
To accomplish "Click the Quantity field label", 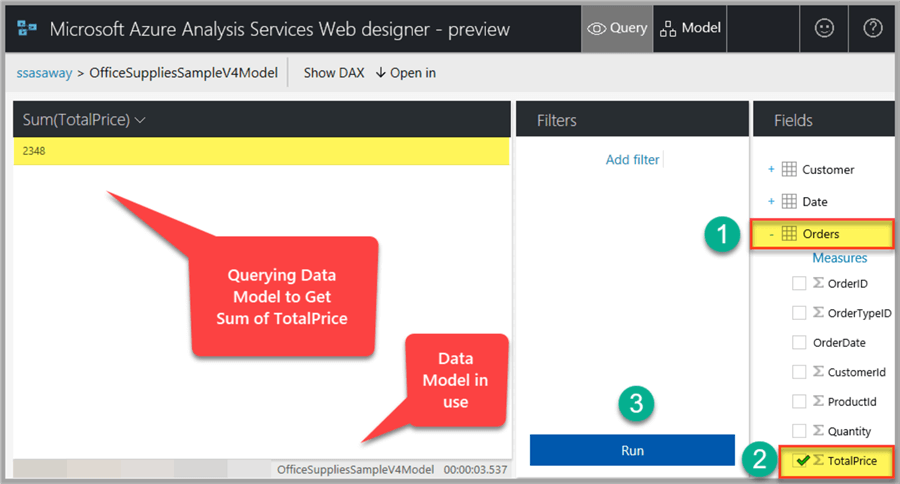I will coord(849,431).
